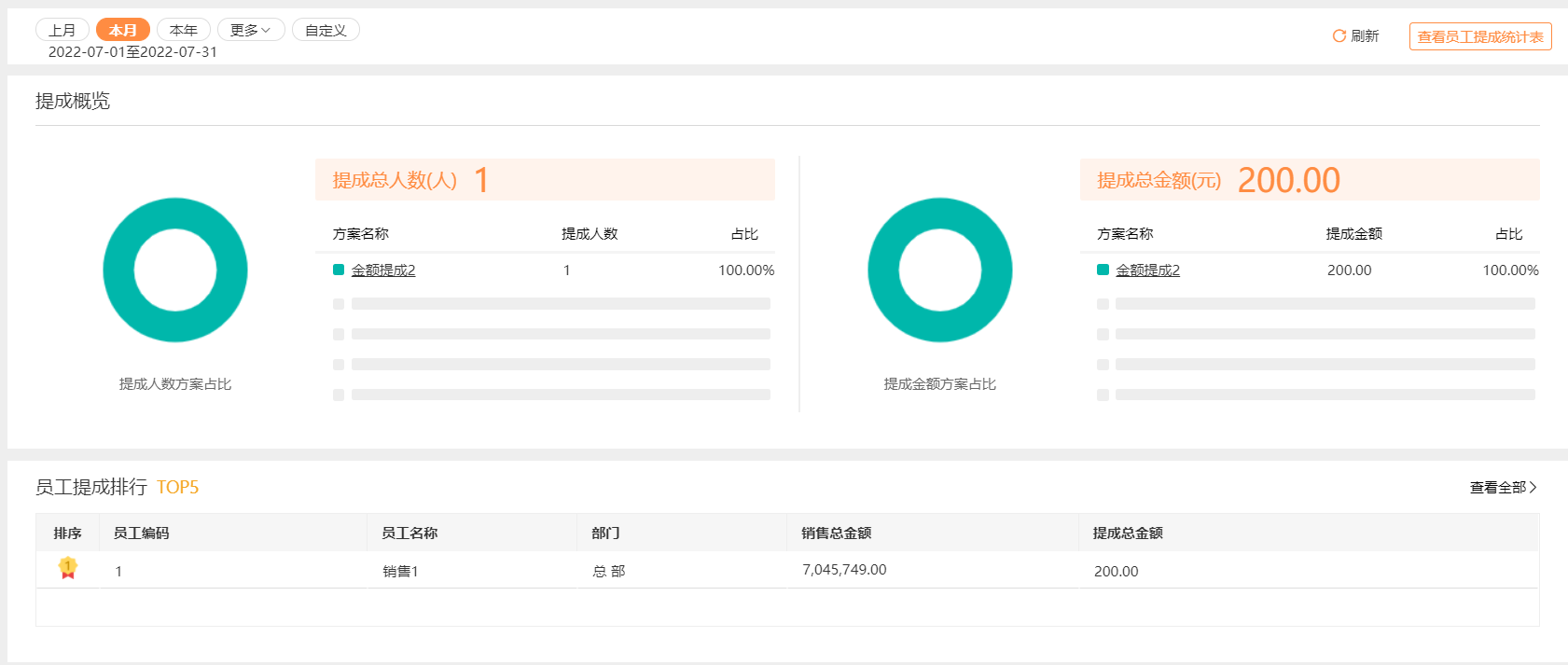1568x665 pixels.
Task: Open 金额提成2 link in 提成金额 table
Action: tap(1147, 270)
